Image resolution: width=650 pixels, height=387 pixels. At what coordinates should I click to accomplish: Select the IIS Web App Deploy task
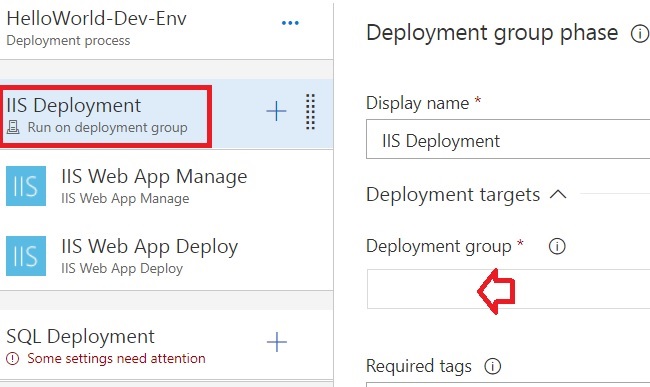pos(166,256)
